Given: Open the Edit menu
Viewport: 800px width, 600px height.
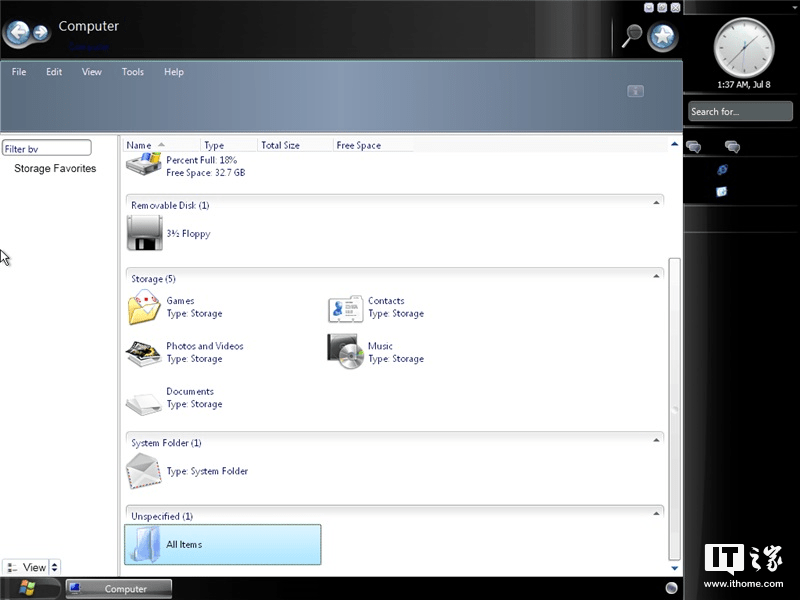Looking at the screenshot, I should pyautogui.click(x=53, y=71).
